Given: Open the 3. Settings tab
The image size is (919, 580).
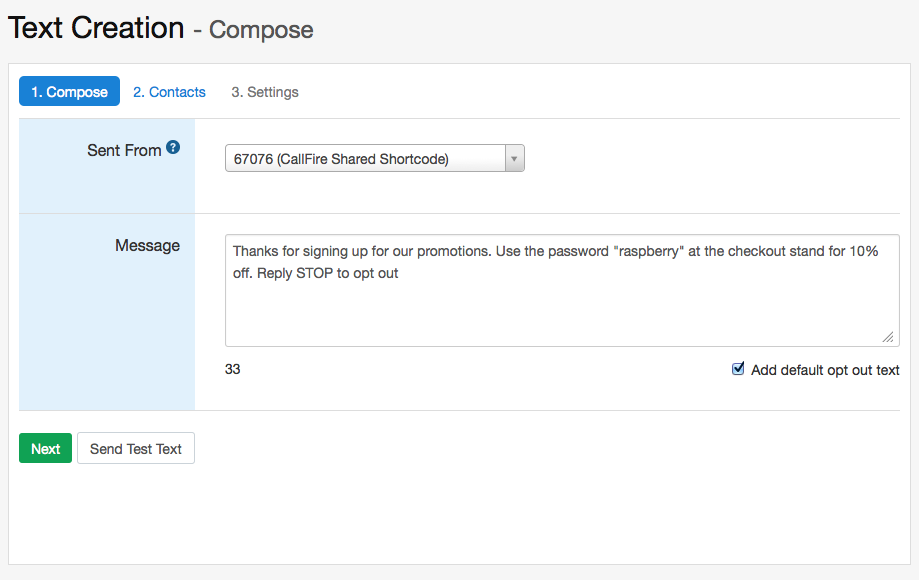Looking at the screenshot, I should coord(265,92).
